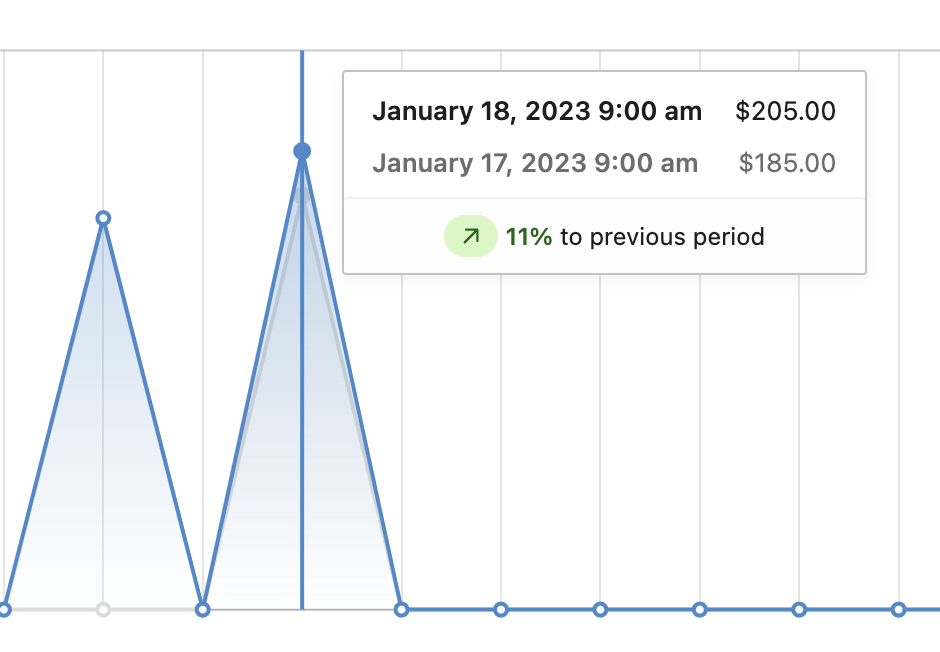Image resolution: width=940 pixels, height=652 pixels.
Task: Select the filled blue highlighted data point
Action: (x=302, y=151)
